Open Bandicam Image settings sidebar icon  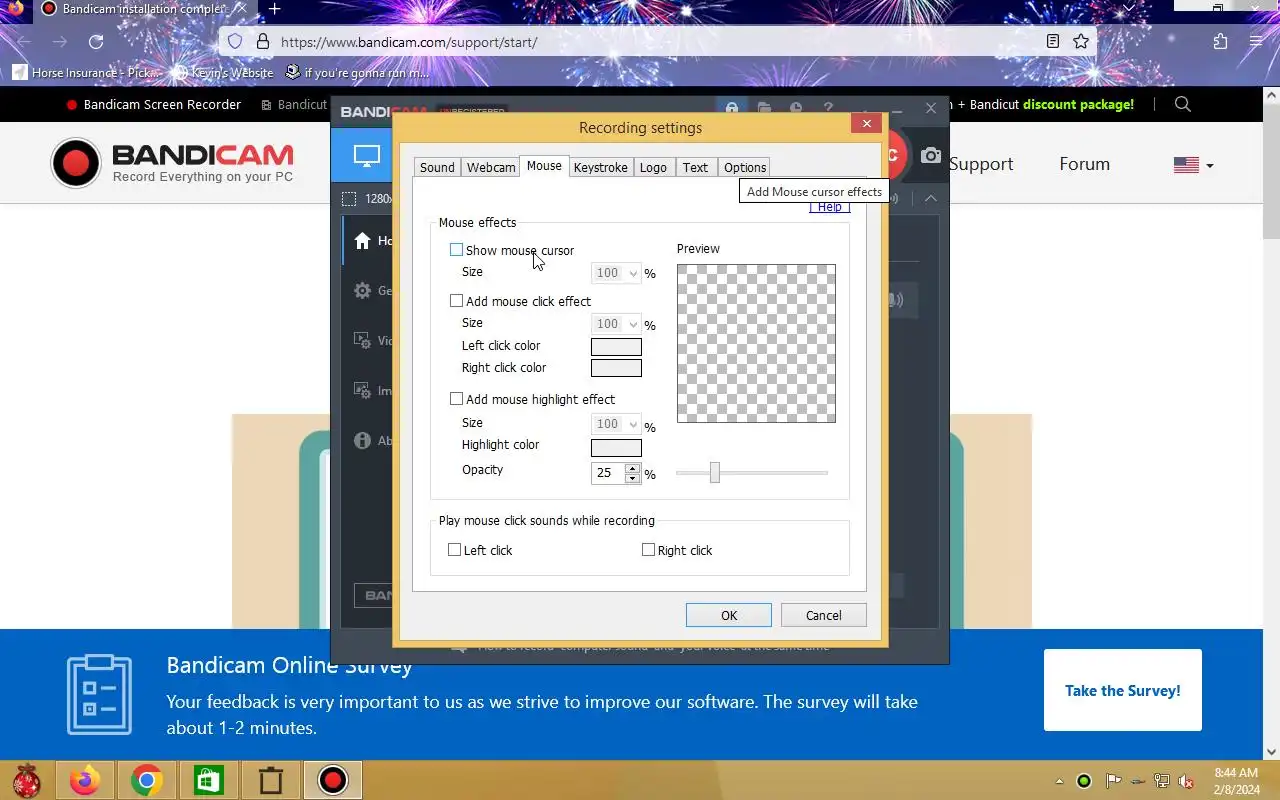click(363, 391)
